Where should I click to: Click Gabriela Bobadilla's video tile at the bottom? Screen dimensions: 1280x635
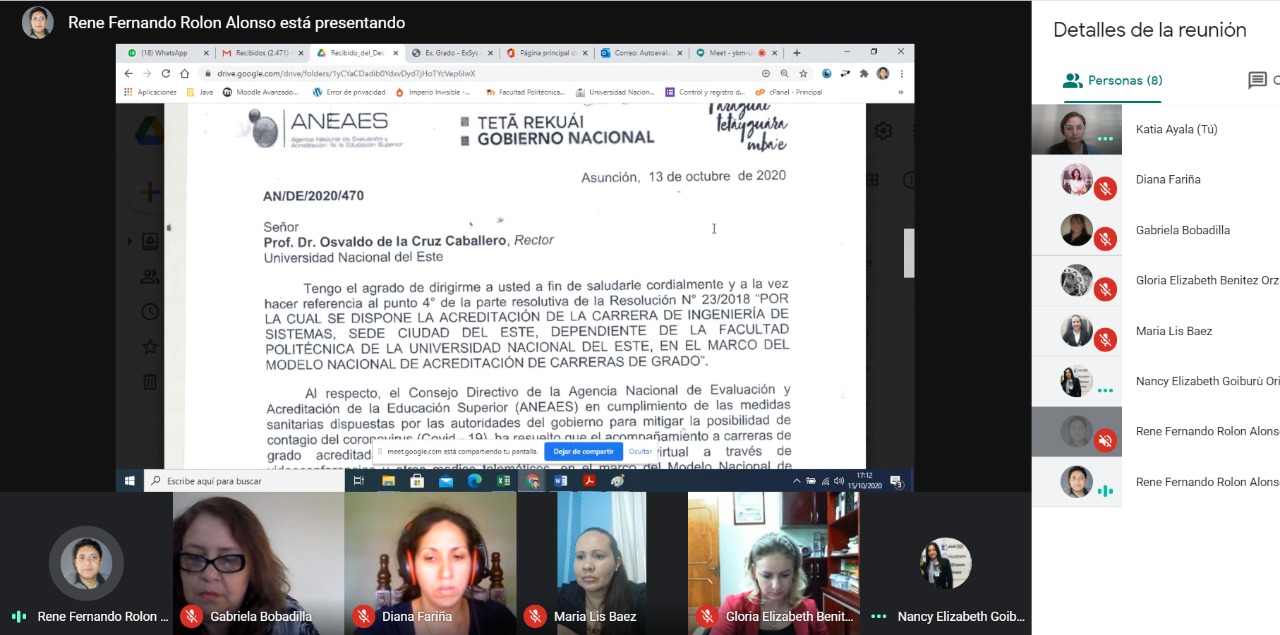(258, 563)
